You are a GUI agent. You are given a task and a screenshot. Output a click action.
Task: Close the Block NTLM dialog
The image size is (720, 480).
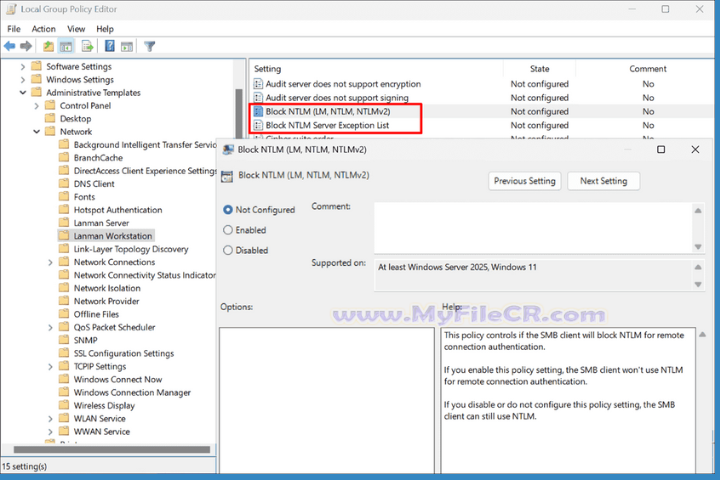[695, 149]
